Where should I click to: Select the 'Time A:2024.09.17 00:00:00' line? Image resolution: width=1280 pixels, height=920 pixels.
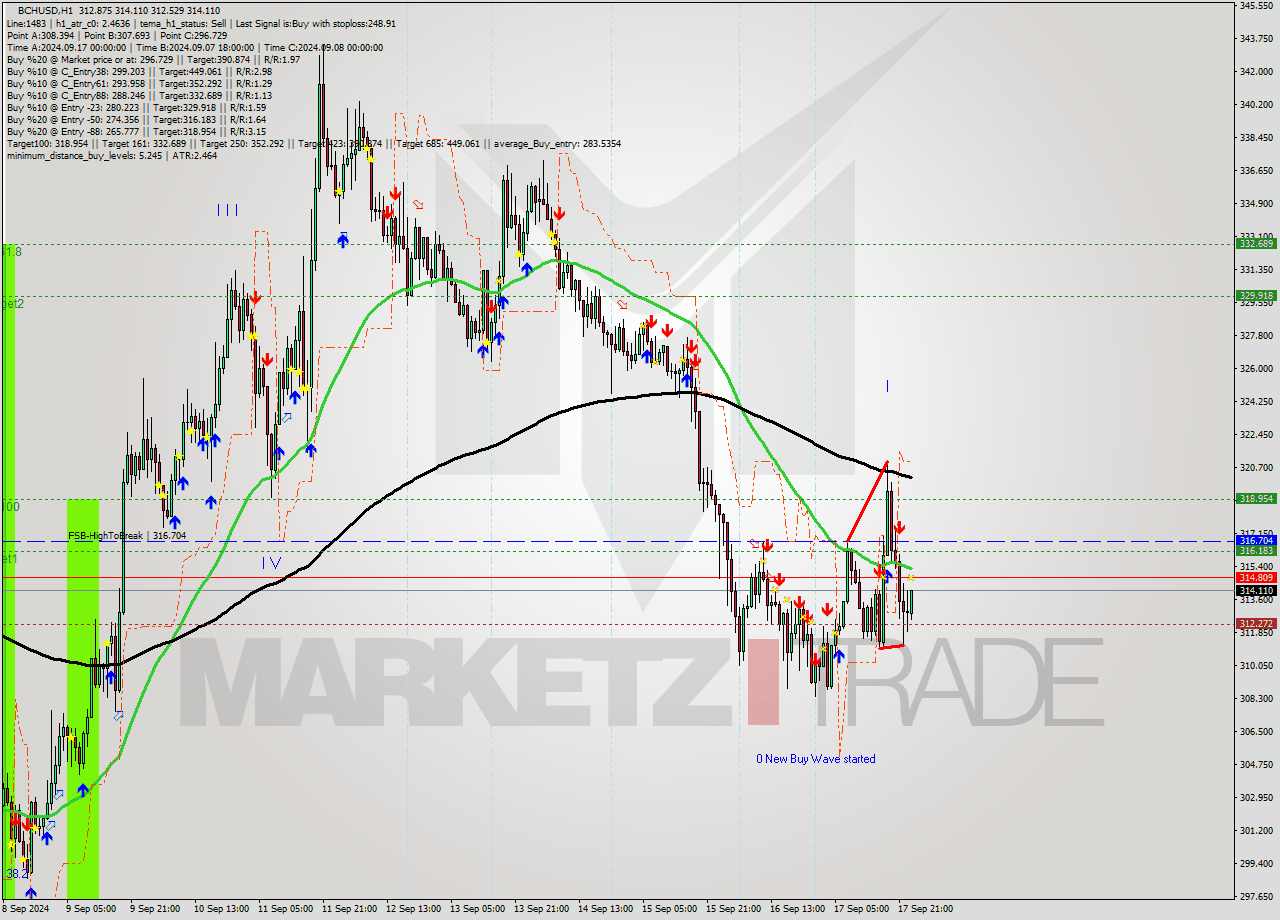click(x=195, y=47)
